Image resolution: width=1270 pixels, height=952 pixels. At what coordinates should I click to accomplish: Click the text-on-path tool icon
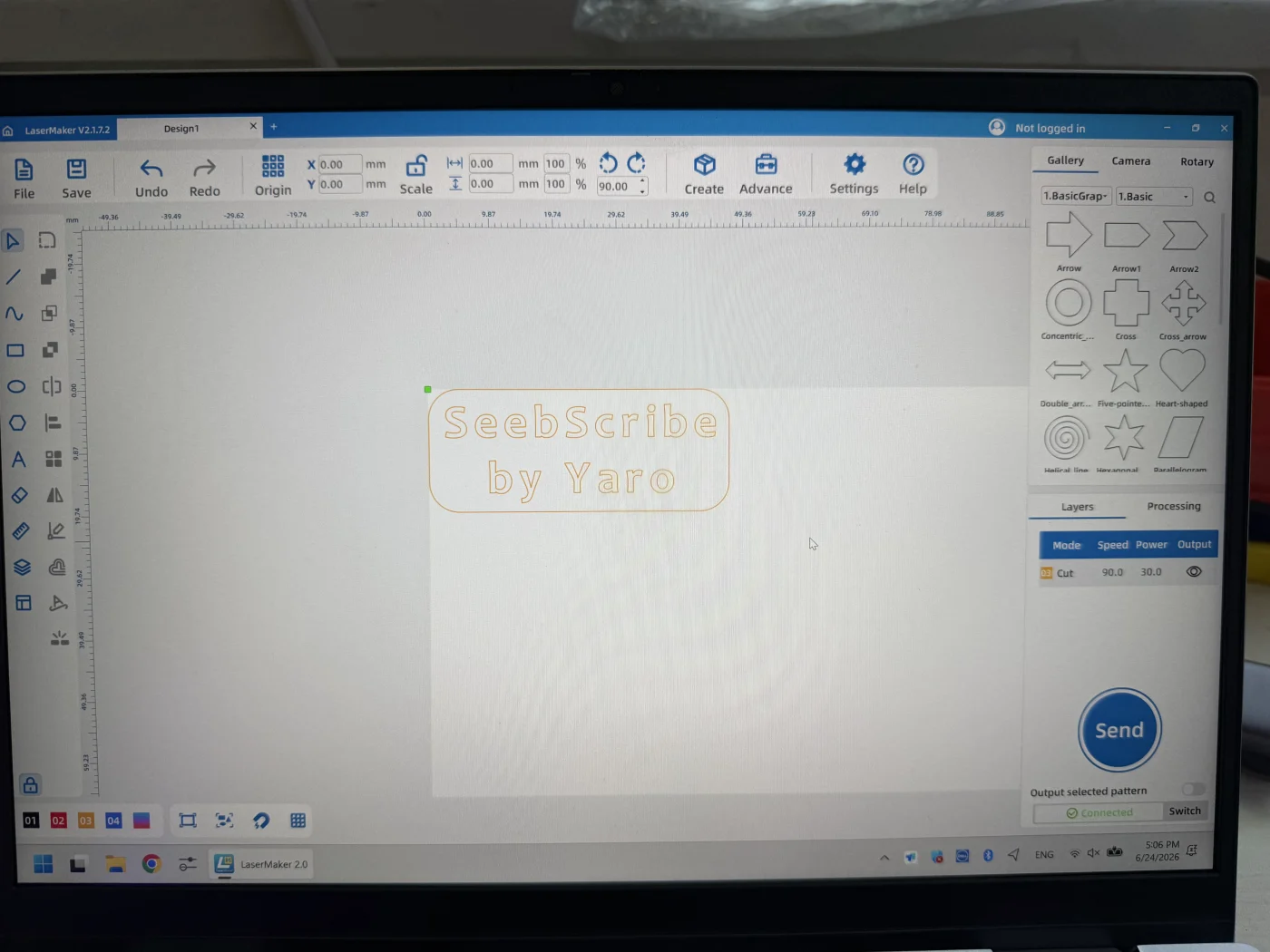point(58,603)
